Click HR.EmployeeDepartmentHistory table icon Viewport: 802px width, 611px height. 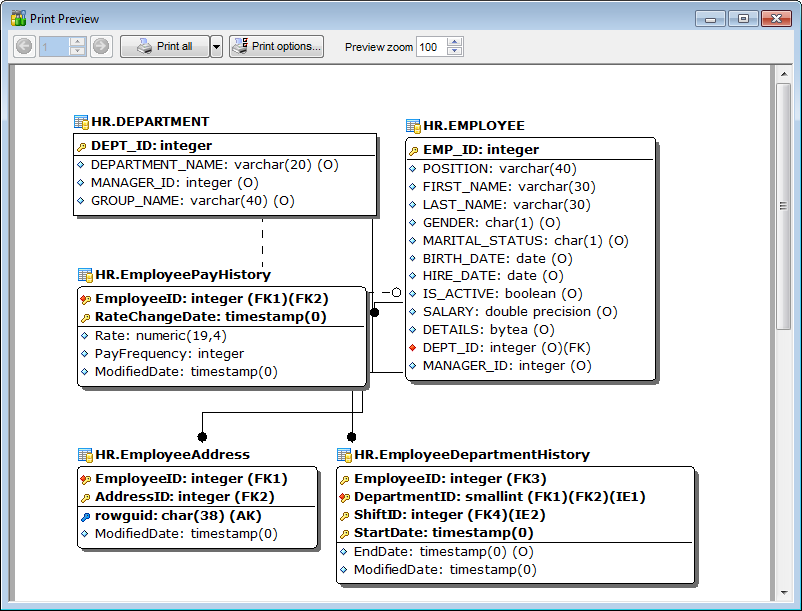pyautogui.click(x=344, y=455)
